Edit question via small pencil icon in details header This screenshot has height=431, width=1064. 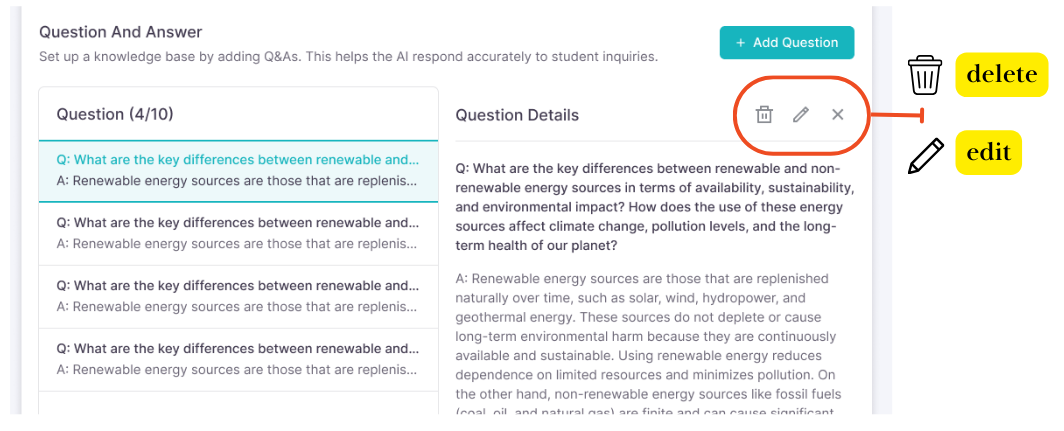click(x=801, y=115)
